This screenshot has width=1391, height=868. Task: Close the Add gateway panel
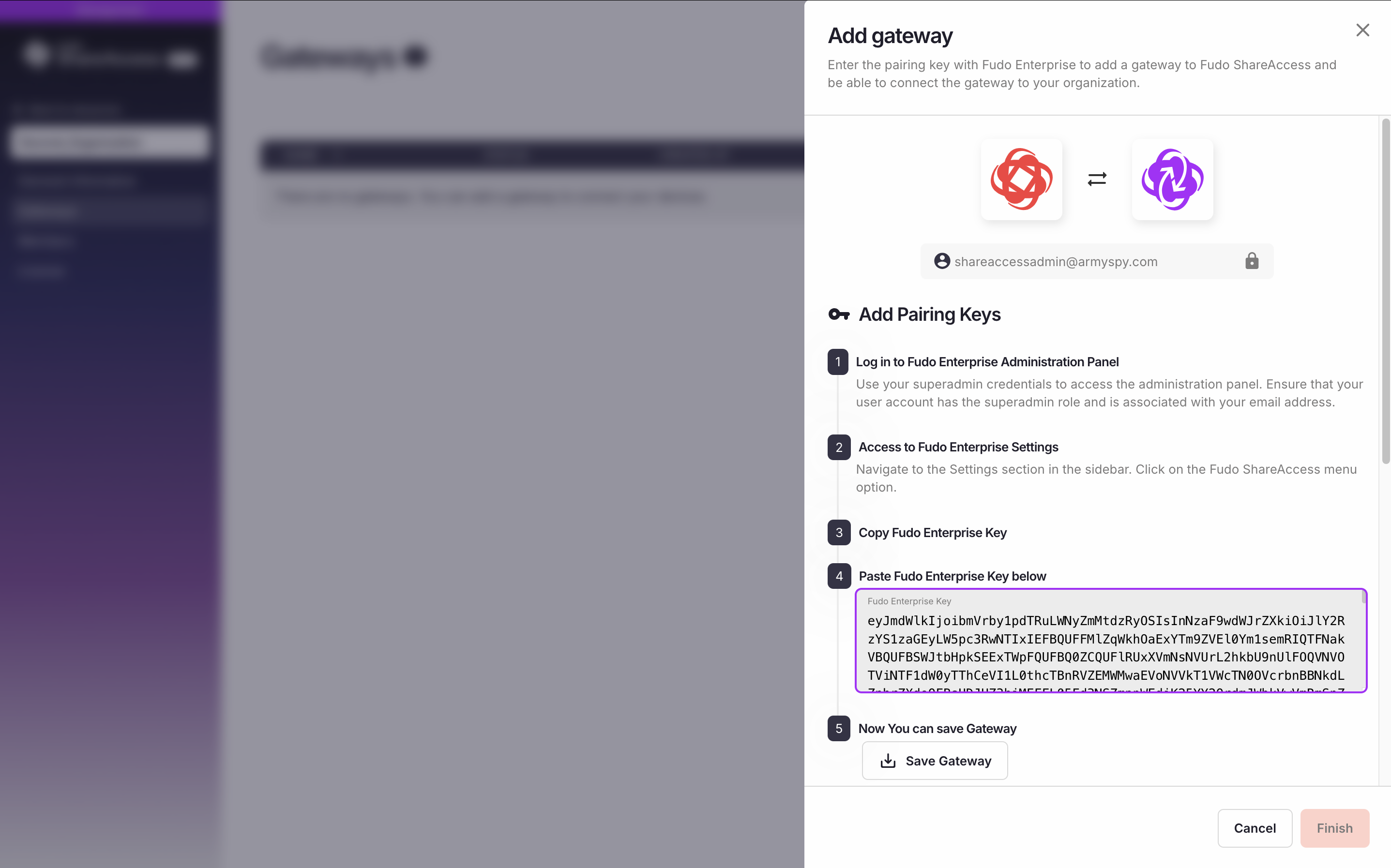(1362, 30)
